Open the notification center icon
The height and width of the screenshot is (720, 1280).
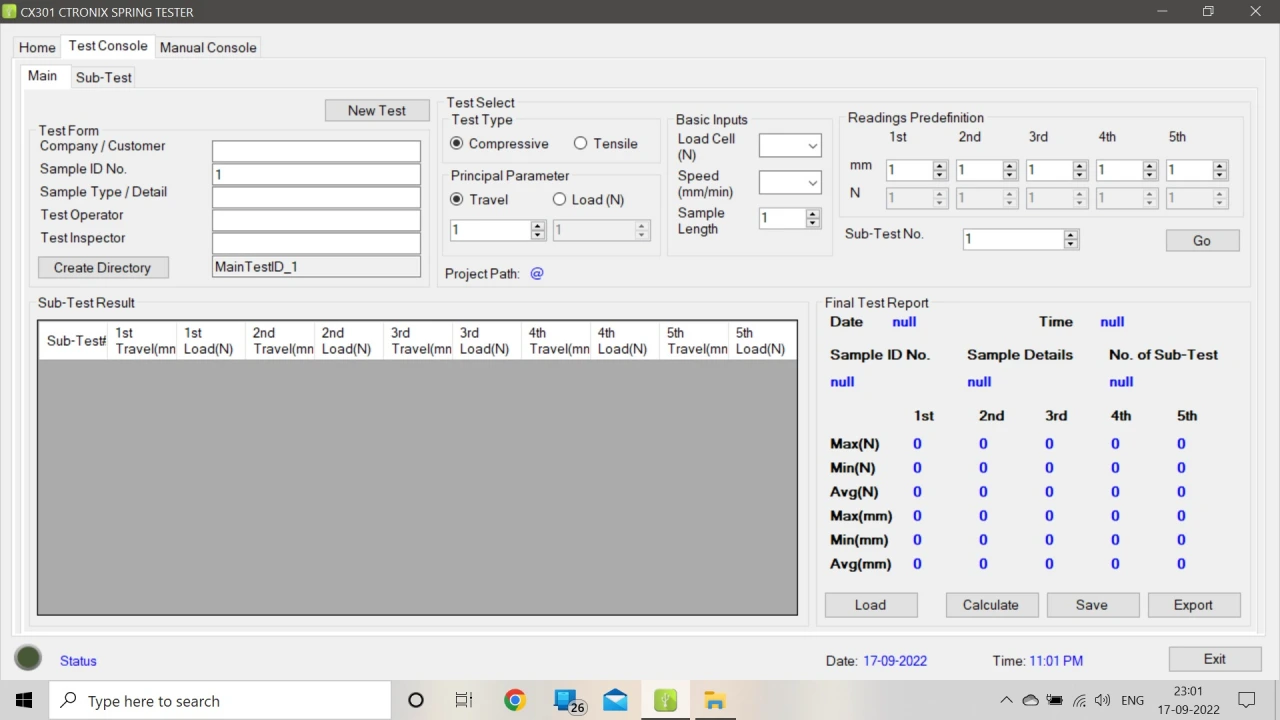pyautogui.click(x=1247, y=700)
